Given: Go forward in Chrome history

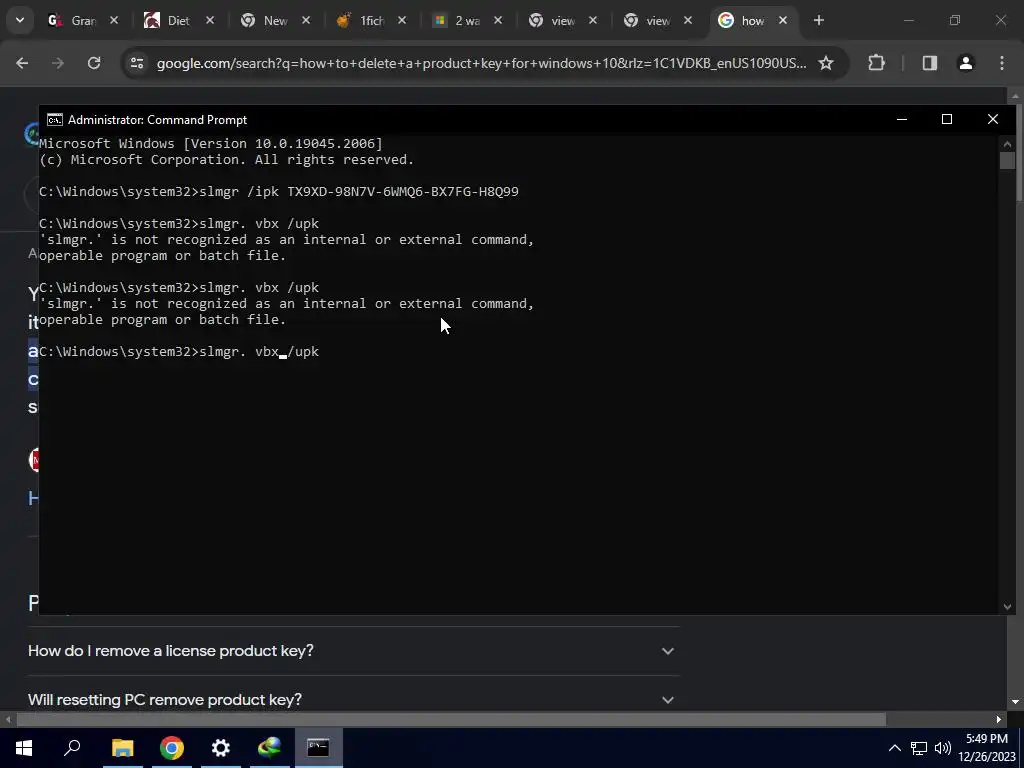Looking at the screenshot, I should [58, 63].
